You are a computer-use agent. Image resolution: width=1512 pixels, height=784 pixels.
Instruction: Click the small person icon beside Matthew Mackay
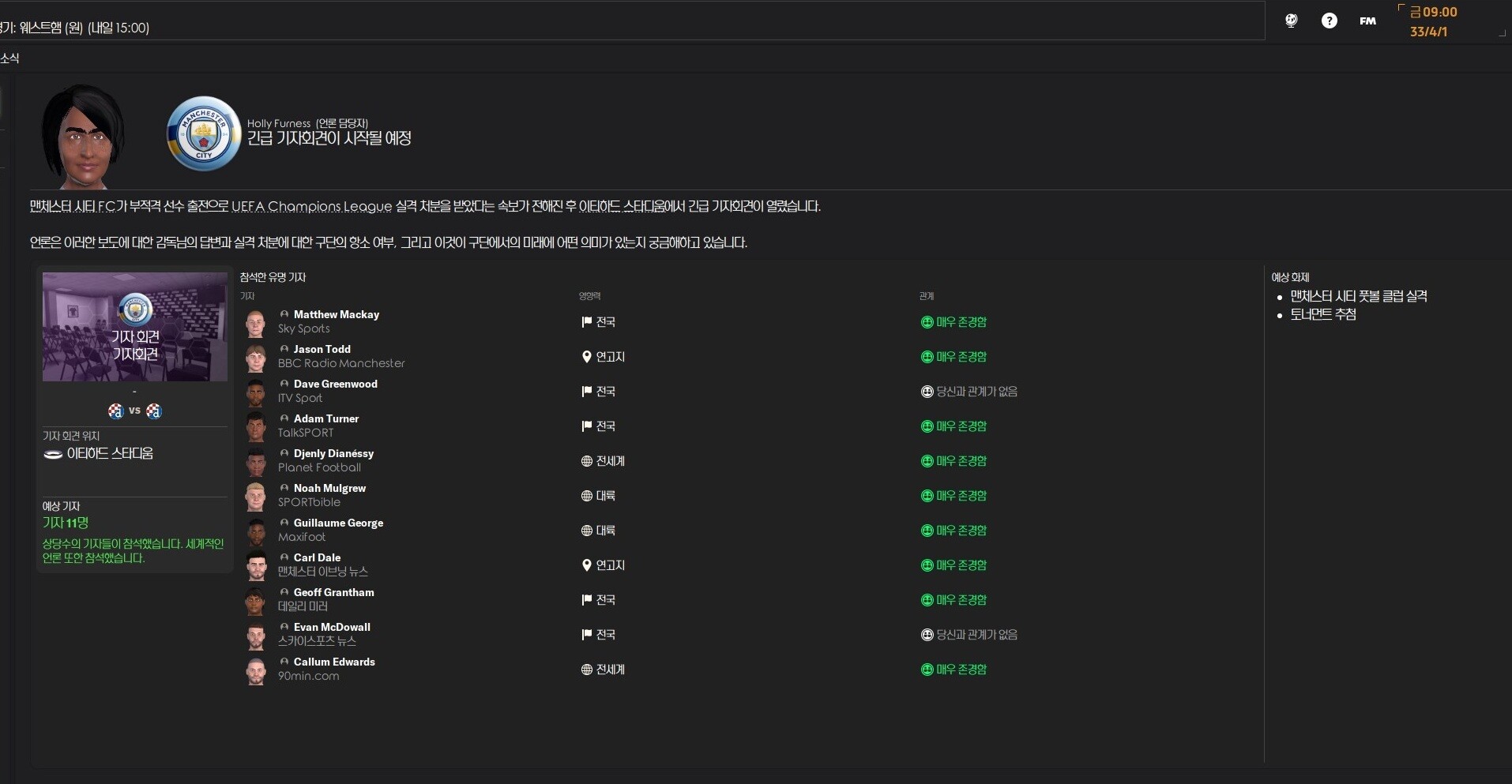[x=284, y=314]
